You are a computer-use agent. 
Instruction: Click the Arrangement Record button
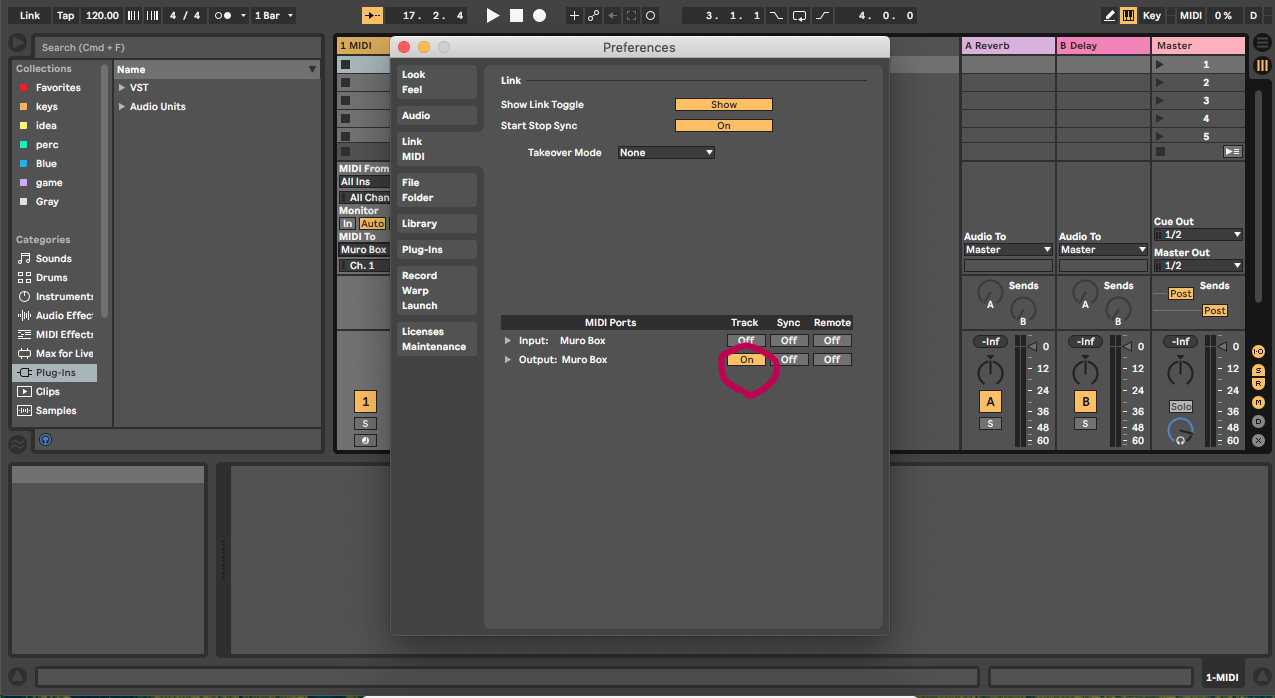point(539,16)
